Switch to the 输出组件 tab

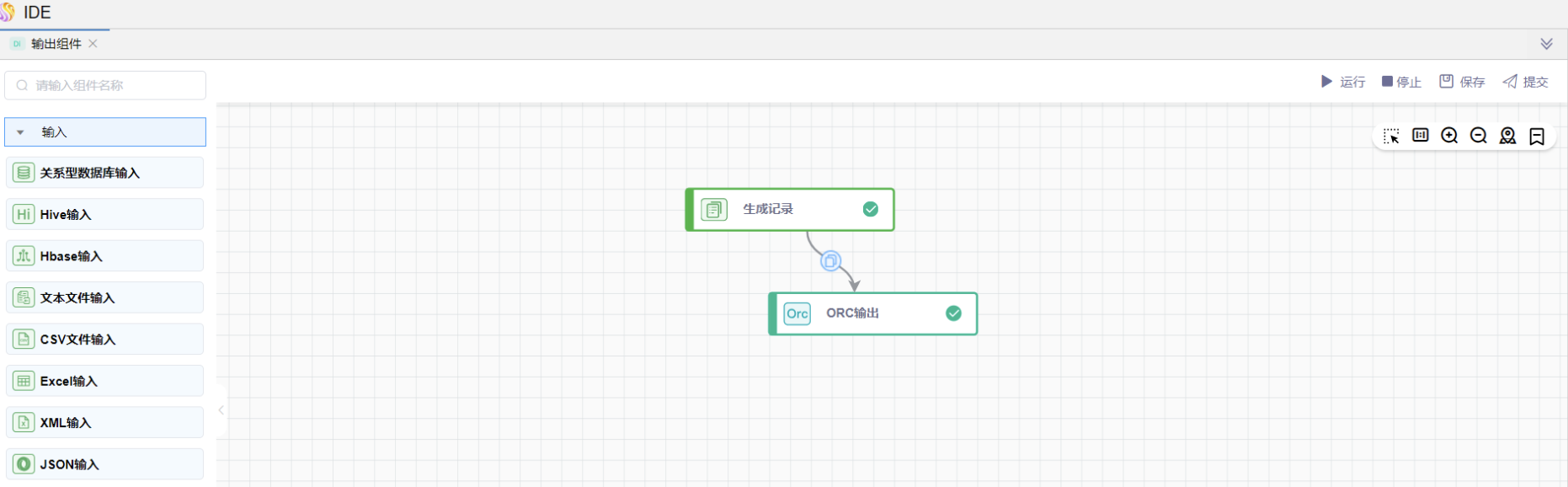pyautogui.click(x=56, y=44)
